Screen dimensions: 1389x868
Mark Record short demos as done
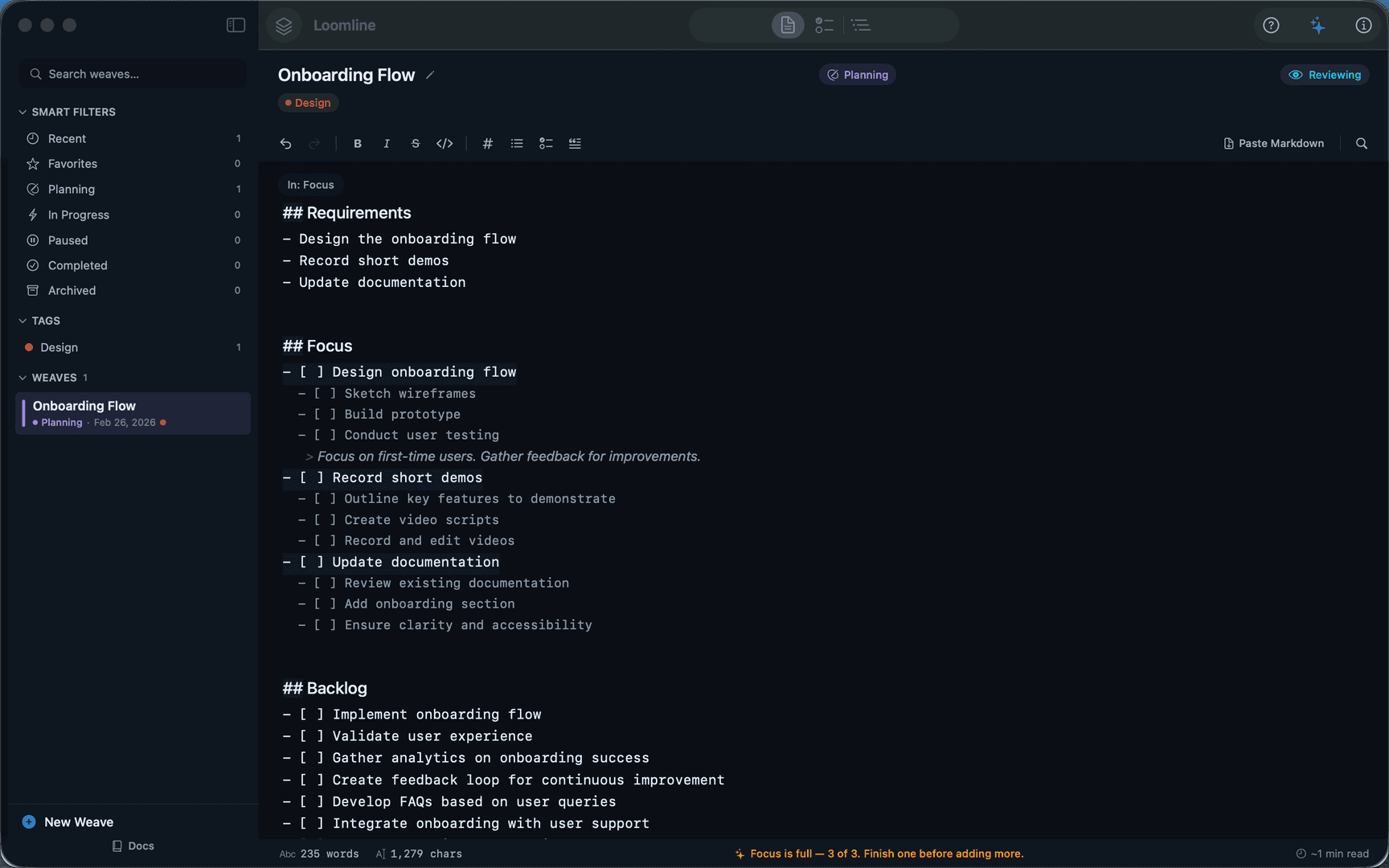309,477
